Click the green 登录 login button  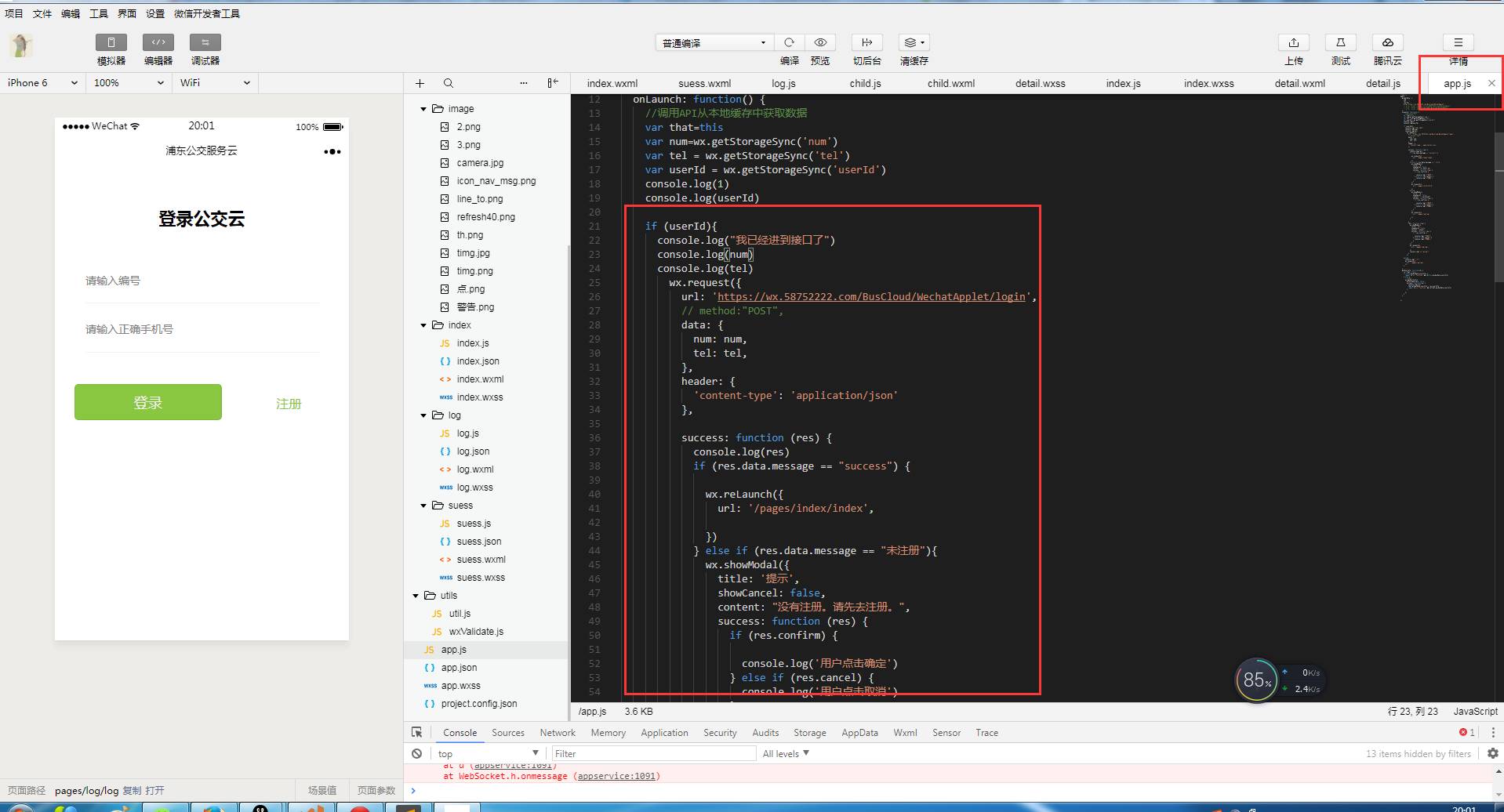148,402
